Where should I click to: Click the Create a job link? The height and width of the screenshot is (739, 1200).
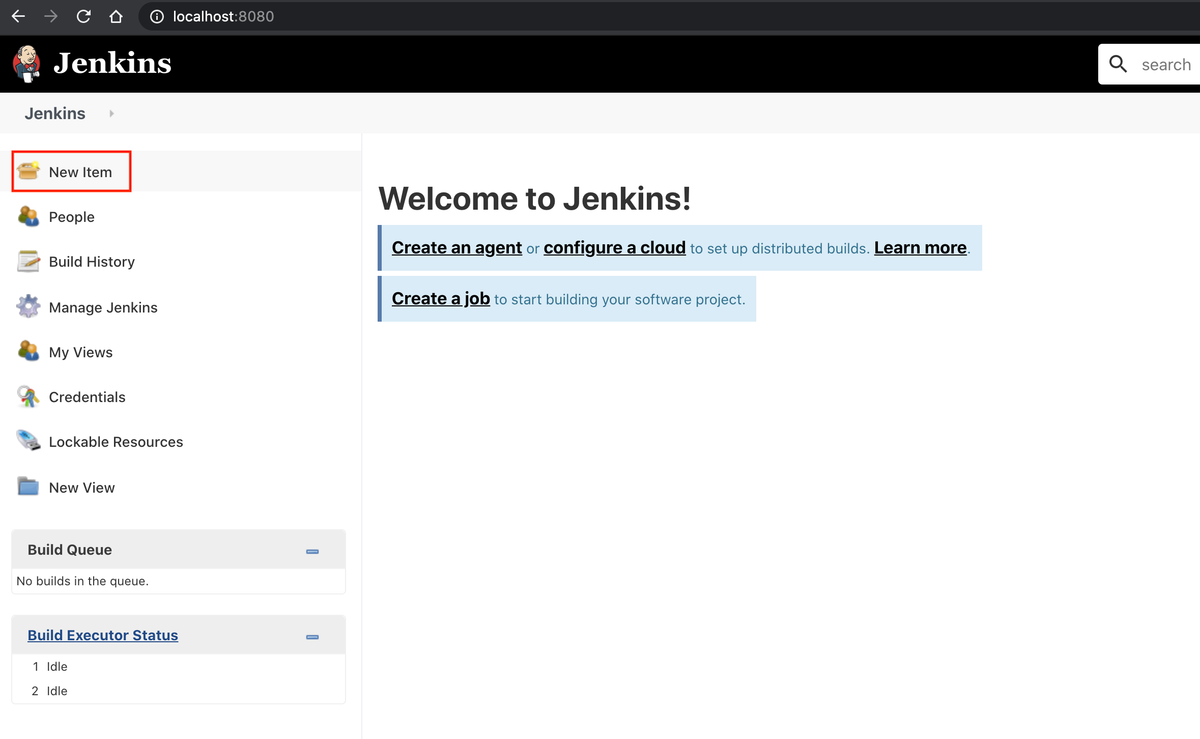pyautogui.click(x=441, y=298)
